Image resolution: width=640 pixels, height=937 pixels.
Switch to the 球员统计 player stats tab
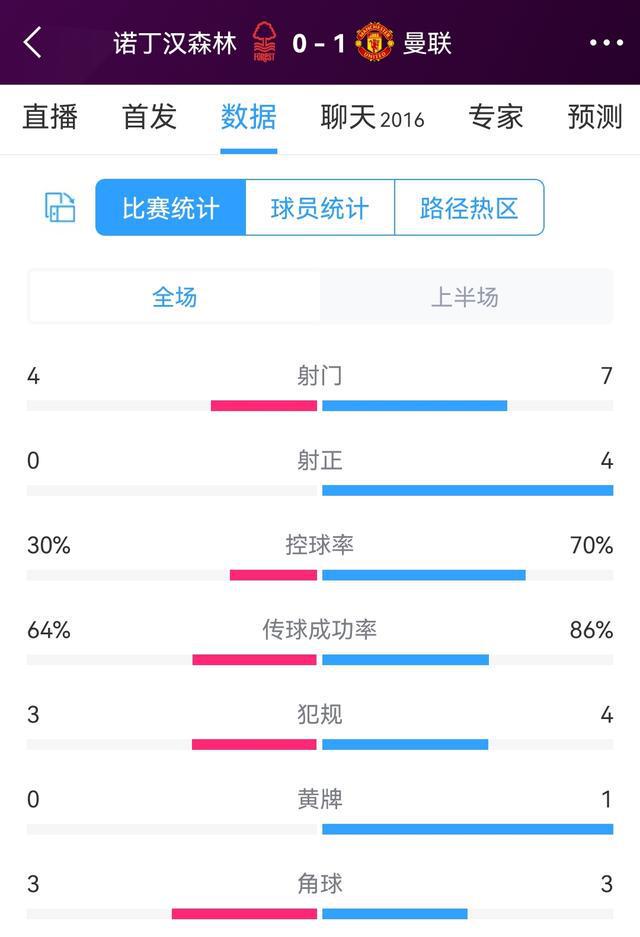318,207
